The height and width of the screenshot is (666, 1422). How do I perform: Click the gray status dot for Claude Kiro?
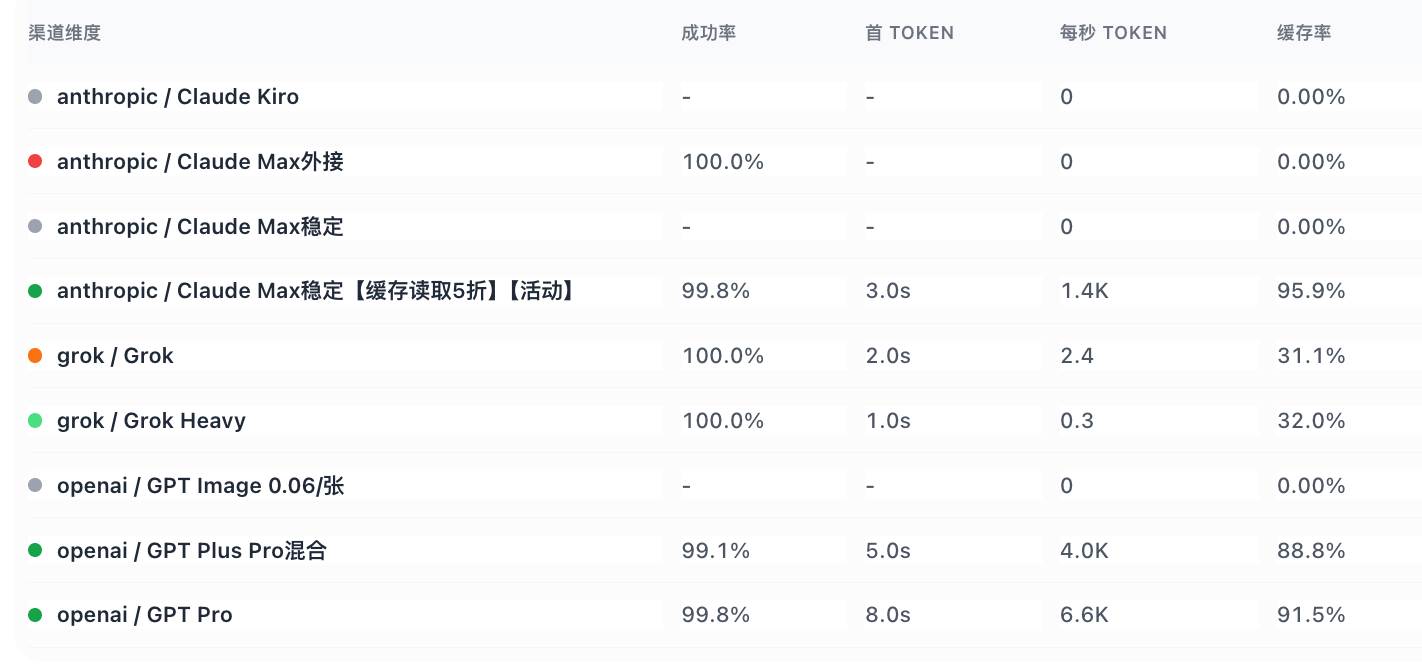(35, 97)
